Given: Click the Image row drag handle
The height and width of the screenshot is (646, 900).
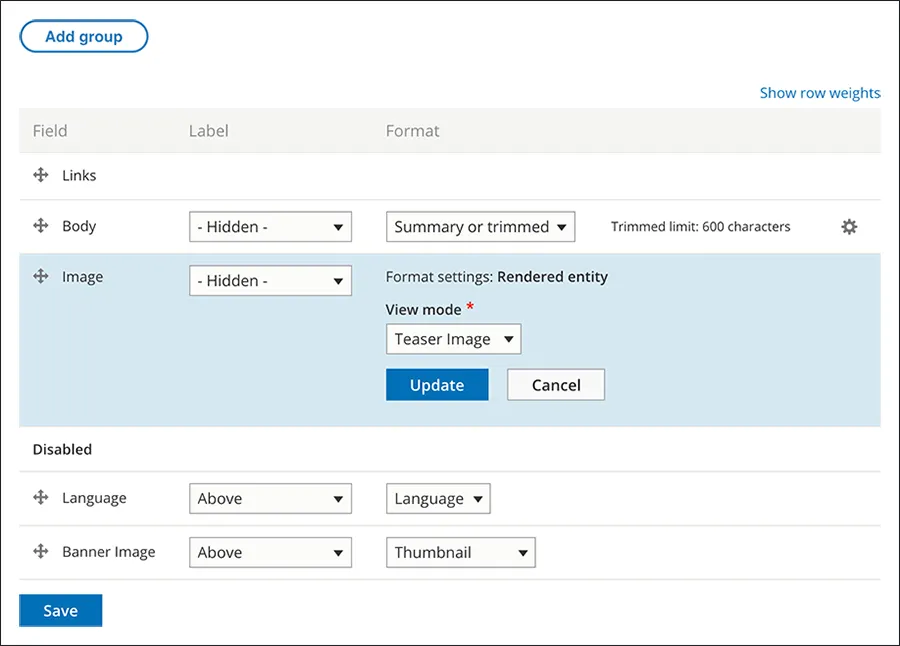Looking at the screenshot, I should (x=40, y=277).
